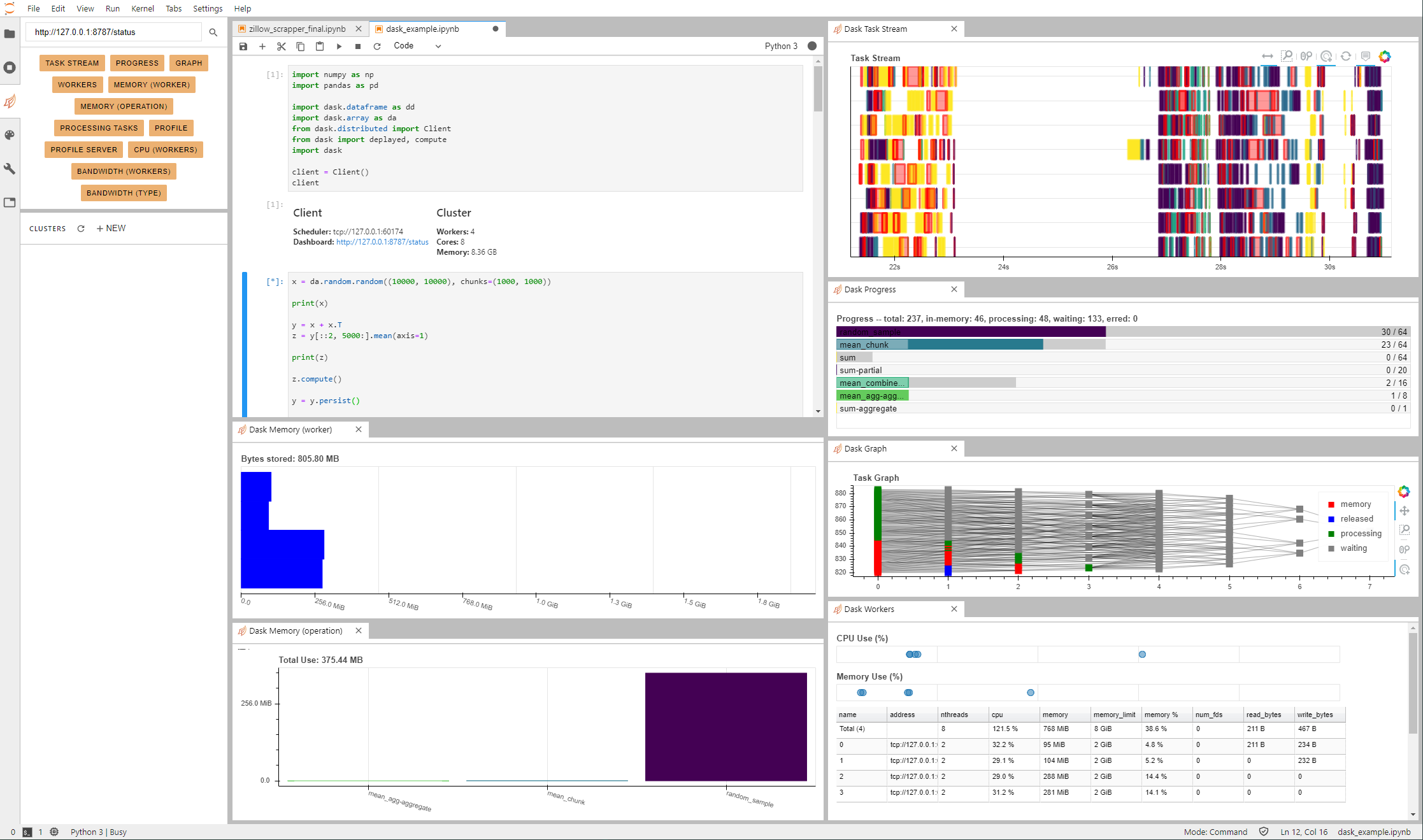This screenshot has height=840, width=1423.
Task: Open the cell type Code dropdown
Action: point(417,46)
